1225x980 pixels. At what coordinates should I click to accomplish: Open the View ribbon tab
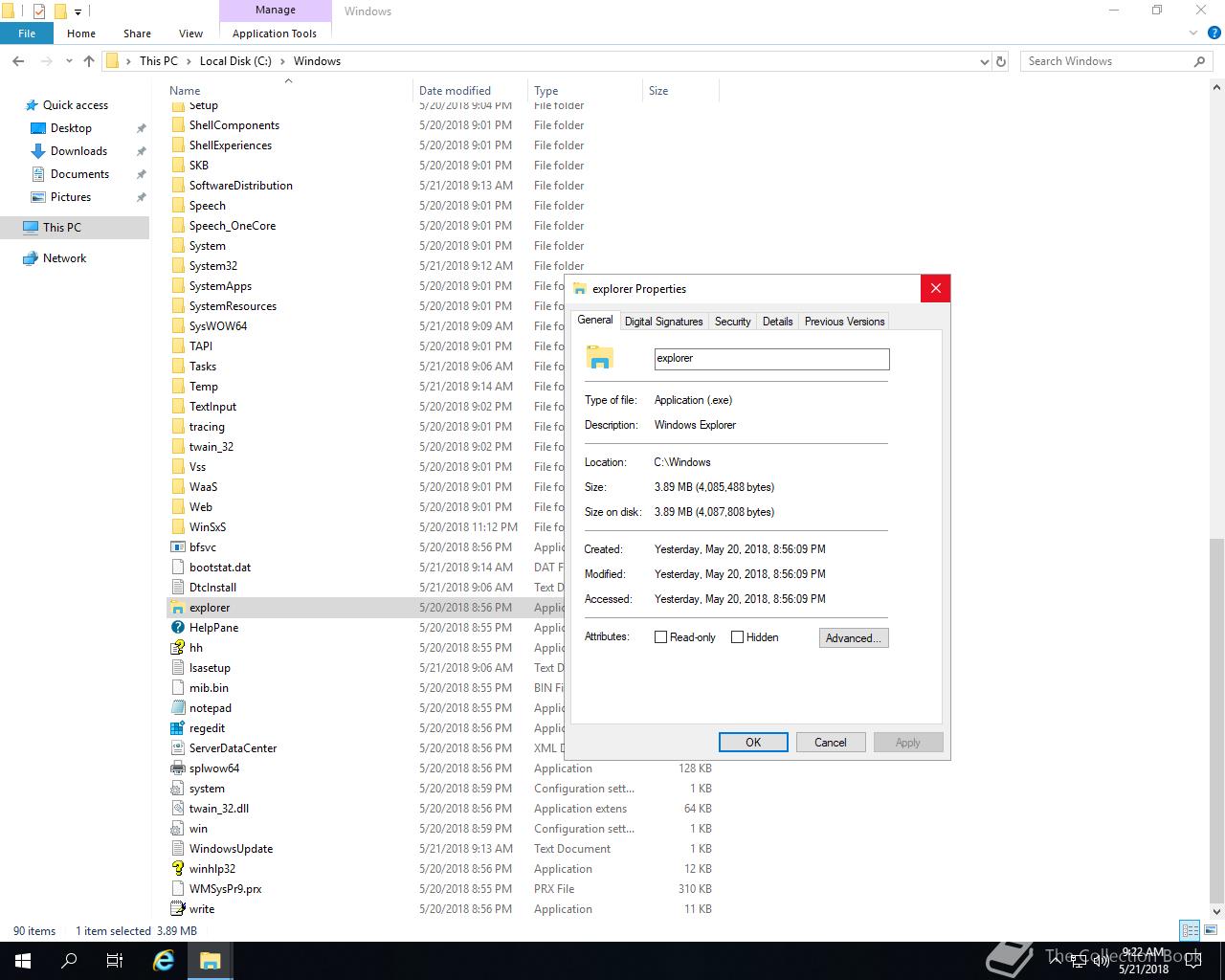(190, 33)
